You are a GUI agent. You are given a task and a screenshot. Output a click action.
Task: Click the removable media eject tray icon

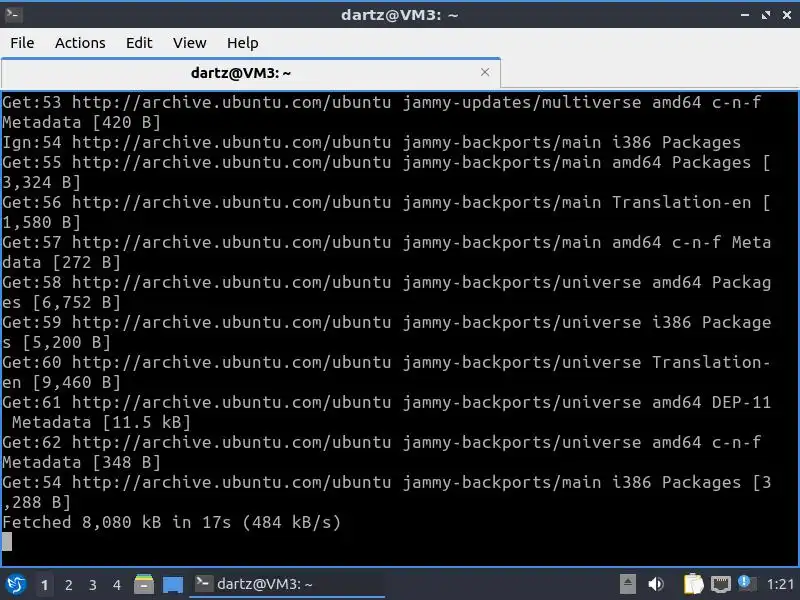click(x=628, y=584)
